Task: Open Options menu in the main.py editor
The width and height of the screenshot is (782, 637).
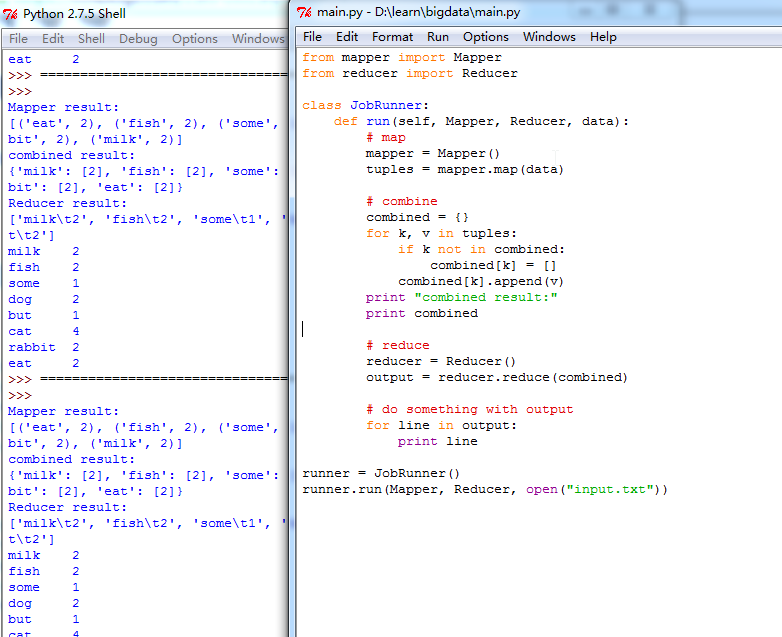Action: [486, 37]
